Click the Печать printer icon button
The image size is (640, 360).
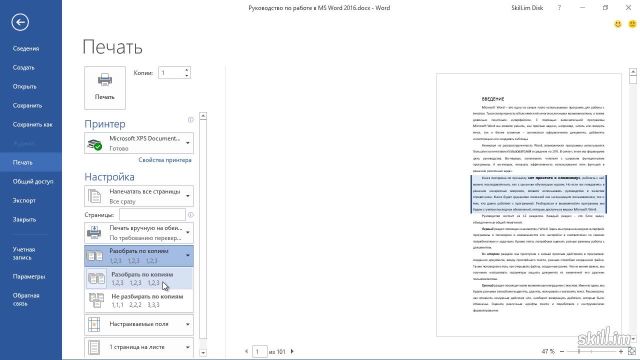(x=105, y=88)
